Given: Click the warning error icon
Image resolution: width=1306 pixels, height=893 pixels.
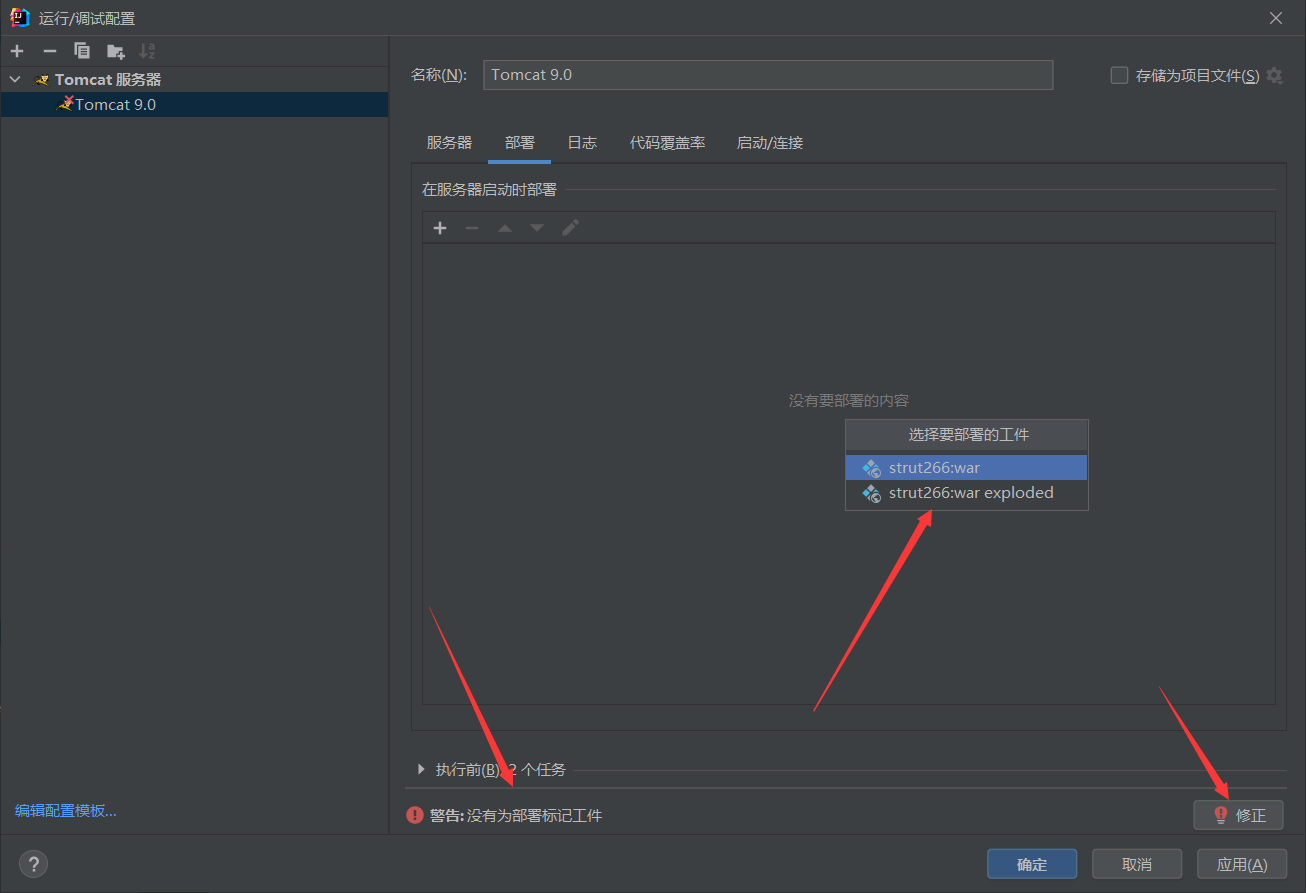Looking at the screenshot, I should tap(415, 816).
